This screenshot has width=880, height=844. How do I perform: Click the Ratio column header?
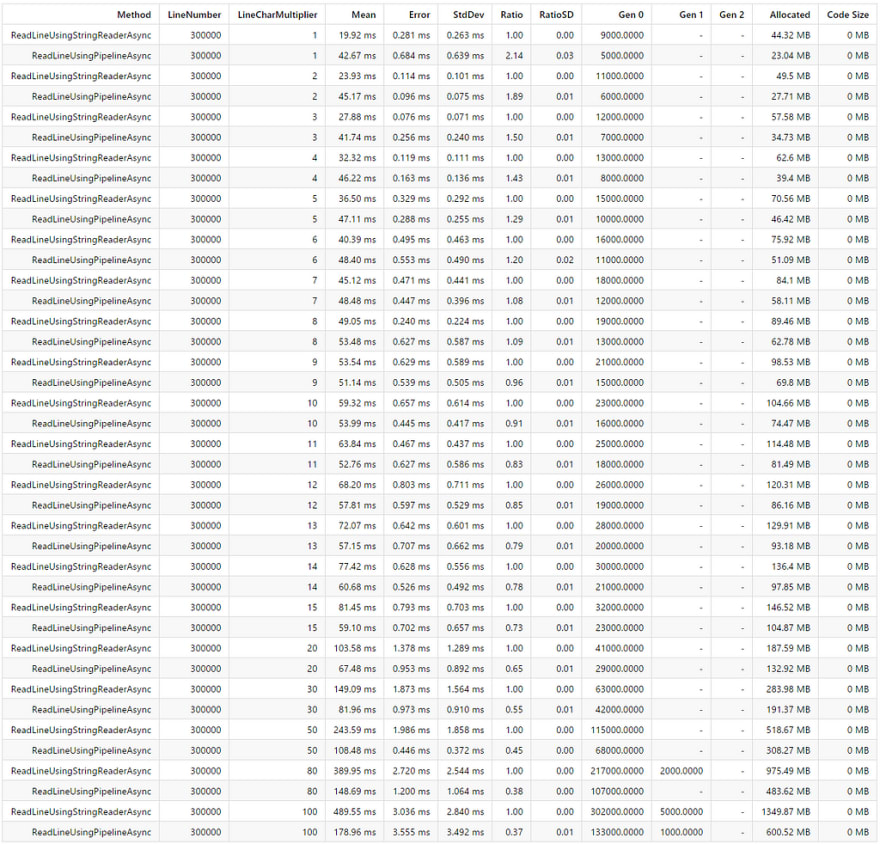(511, 15)
